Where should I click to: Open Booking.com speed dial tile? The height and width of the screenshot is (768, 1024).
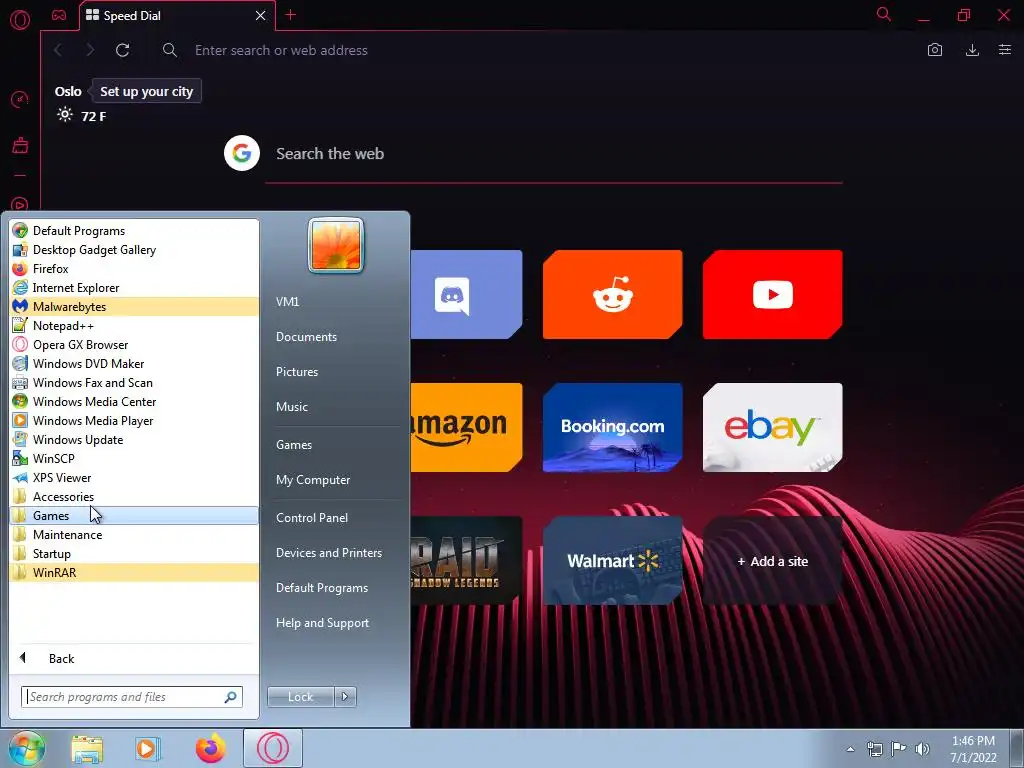[613, 427]
